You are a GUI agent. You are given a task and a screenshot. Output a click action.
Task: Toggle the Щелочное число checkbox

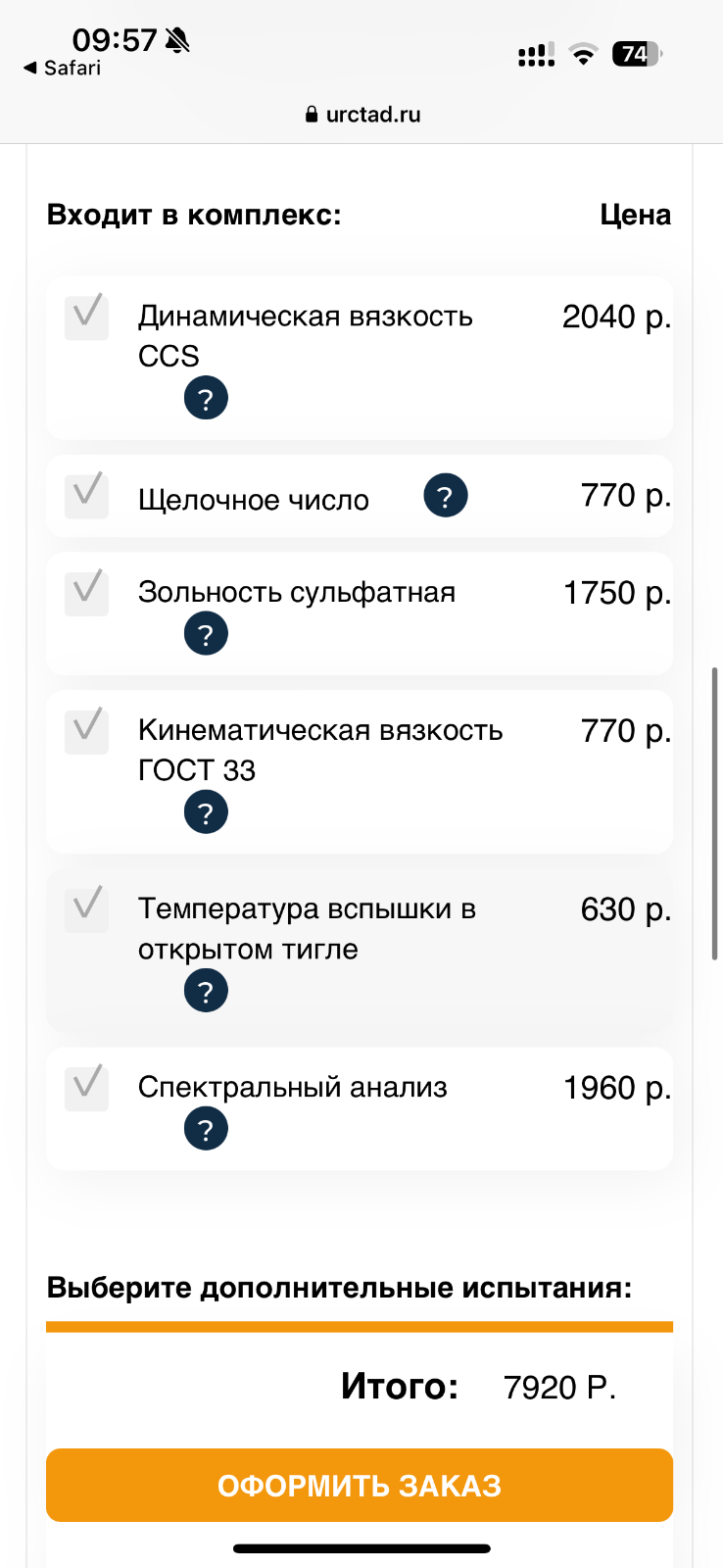[x=86, y=496]
